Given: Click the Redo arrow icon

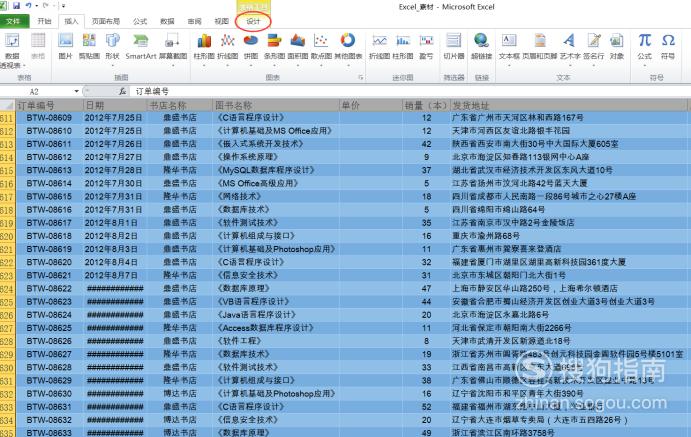Looking at the screenshot, I should pos(46,6).
